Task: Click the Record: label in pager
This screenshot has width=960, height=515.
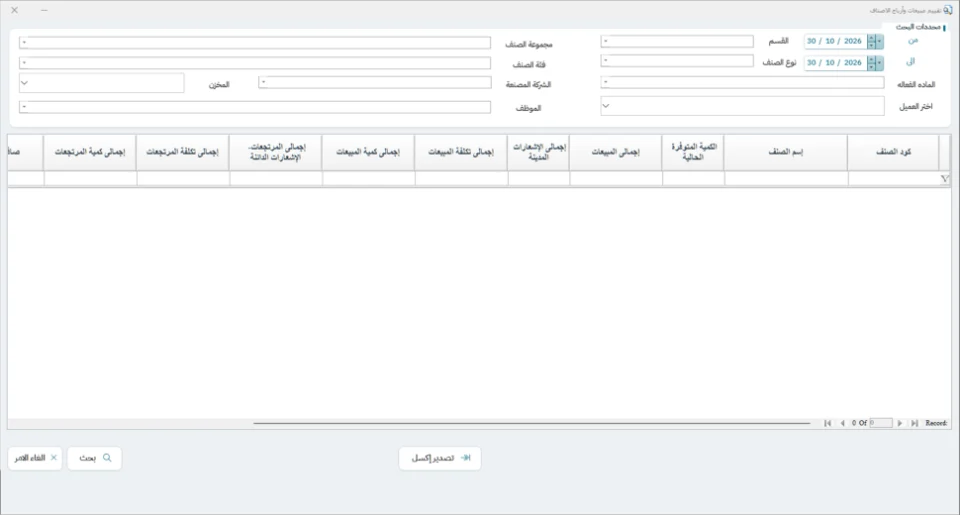Action: point(936,423)
